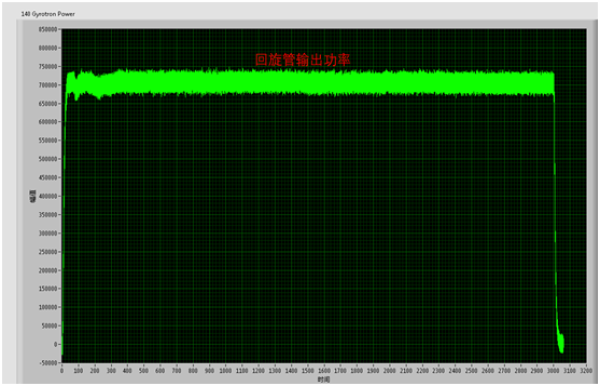
Task: Click the 750000 Y-axis tick label
Action: pos(48,67)
